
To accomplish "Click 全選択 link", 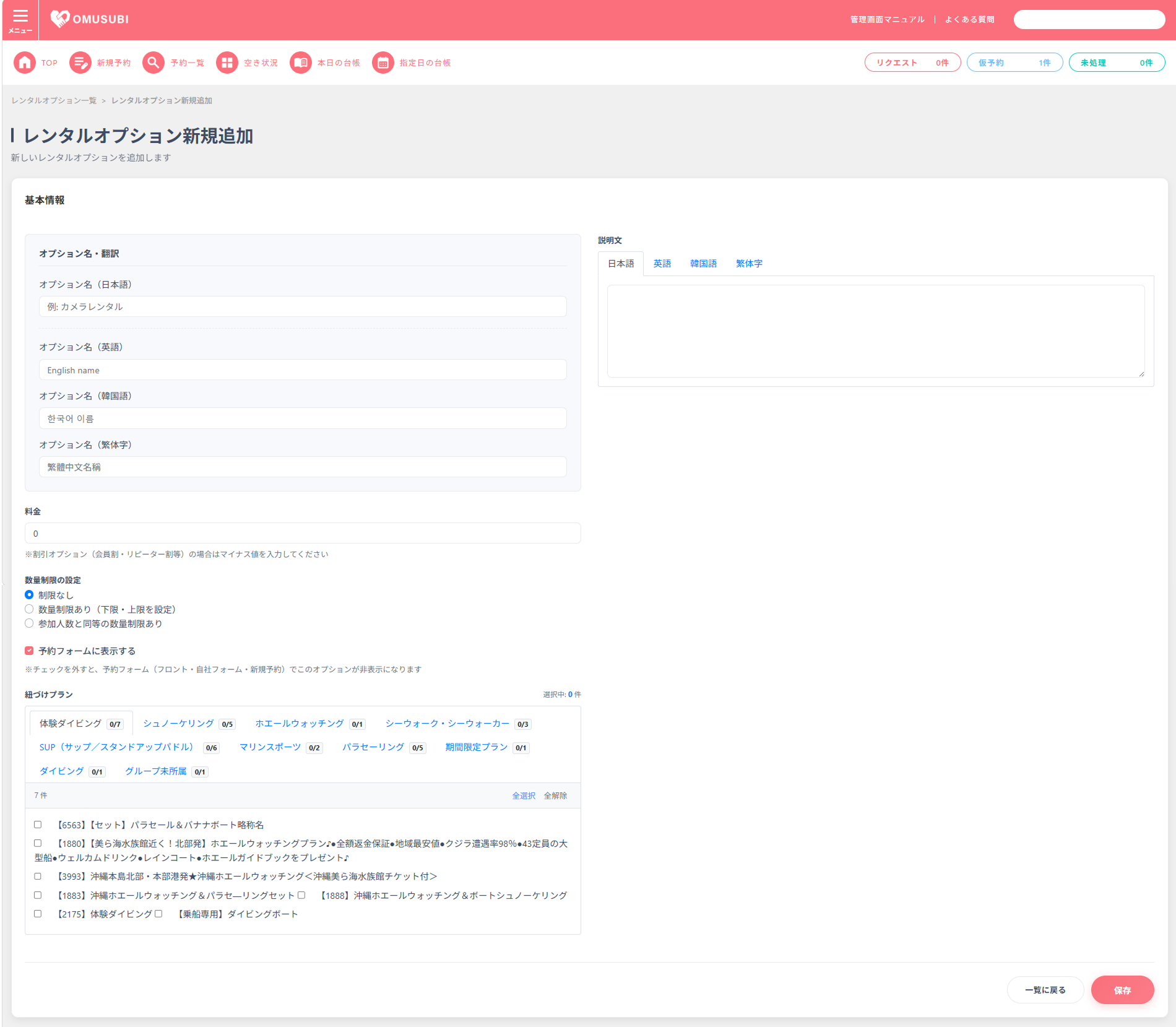I will tap(524, 795).
